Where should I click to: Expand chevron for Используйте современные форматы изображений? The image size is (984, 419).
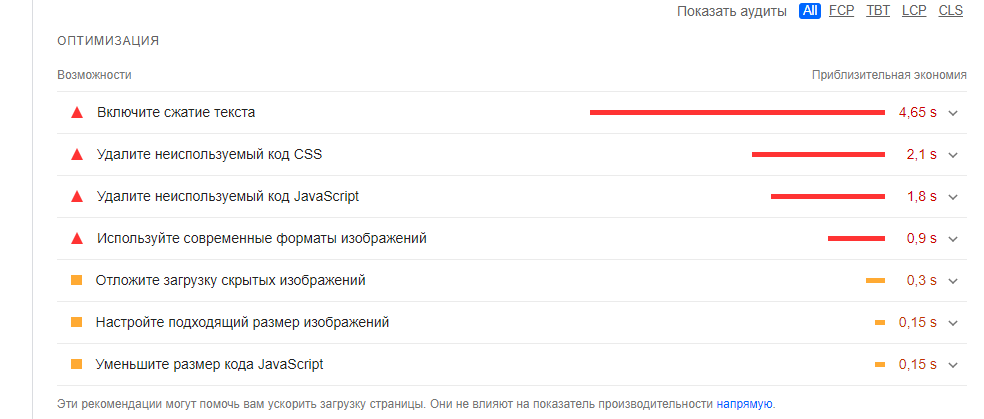pyautogui.click(x=953, y=239)
